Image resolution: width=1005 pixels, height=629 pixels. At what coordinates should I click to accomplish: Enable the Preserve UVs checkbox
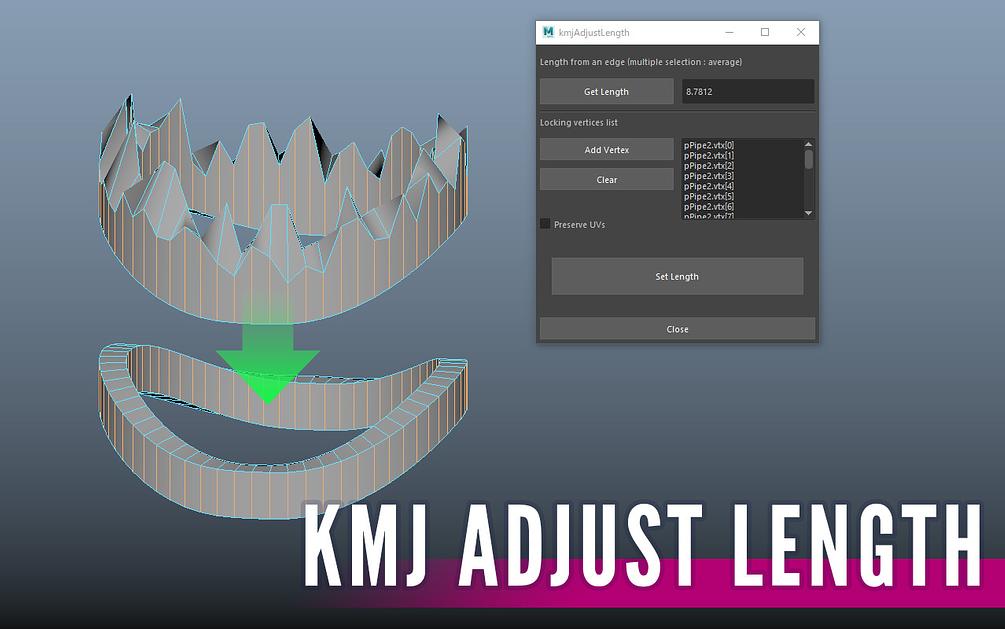tap(545, 225)
